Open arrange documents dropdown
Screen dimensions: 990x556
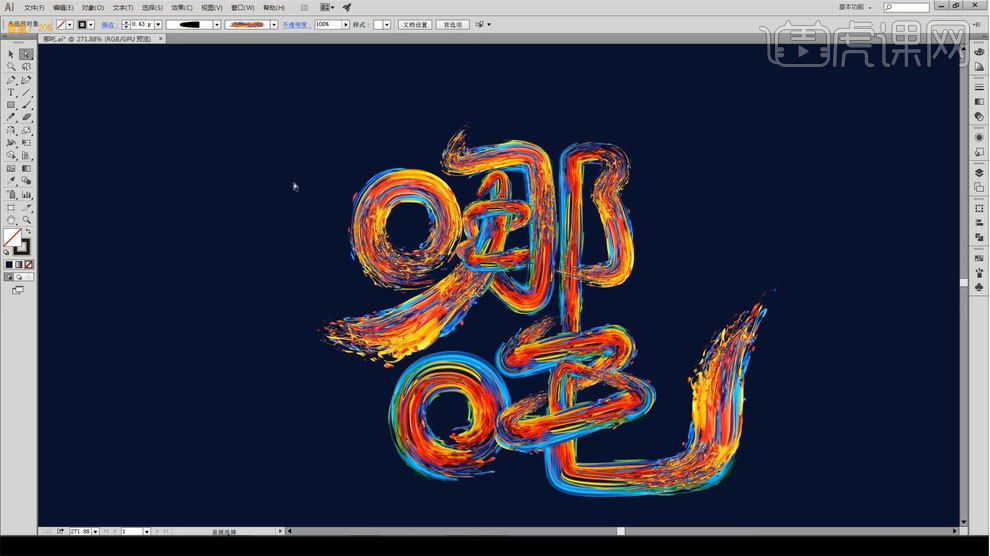point(326,8)
